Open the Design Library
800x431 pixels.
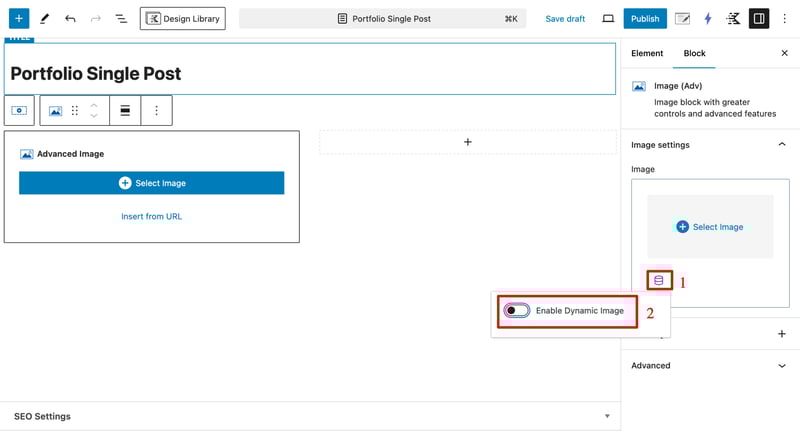coord(182,18)
